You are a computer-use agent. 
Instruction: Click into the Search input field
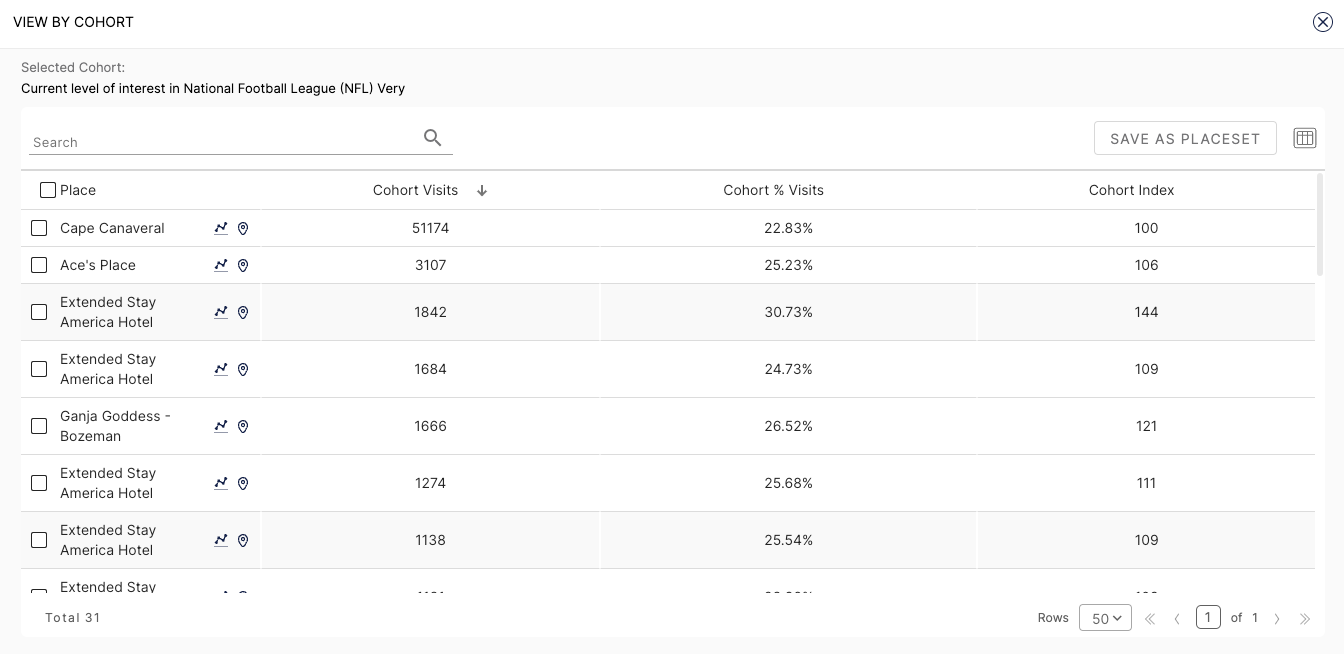220,142
